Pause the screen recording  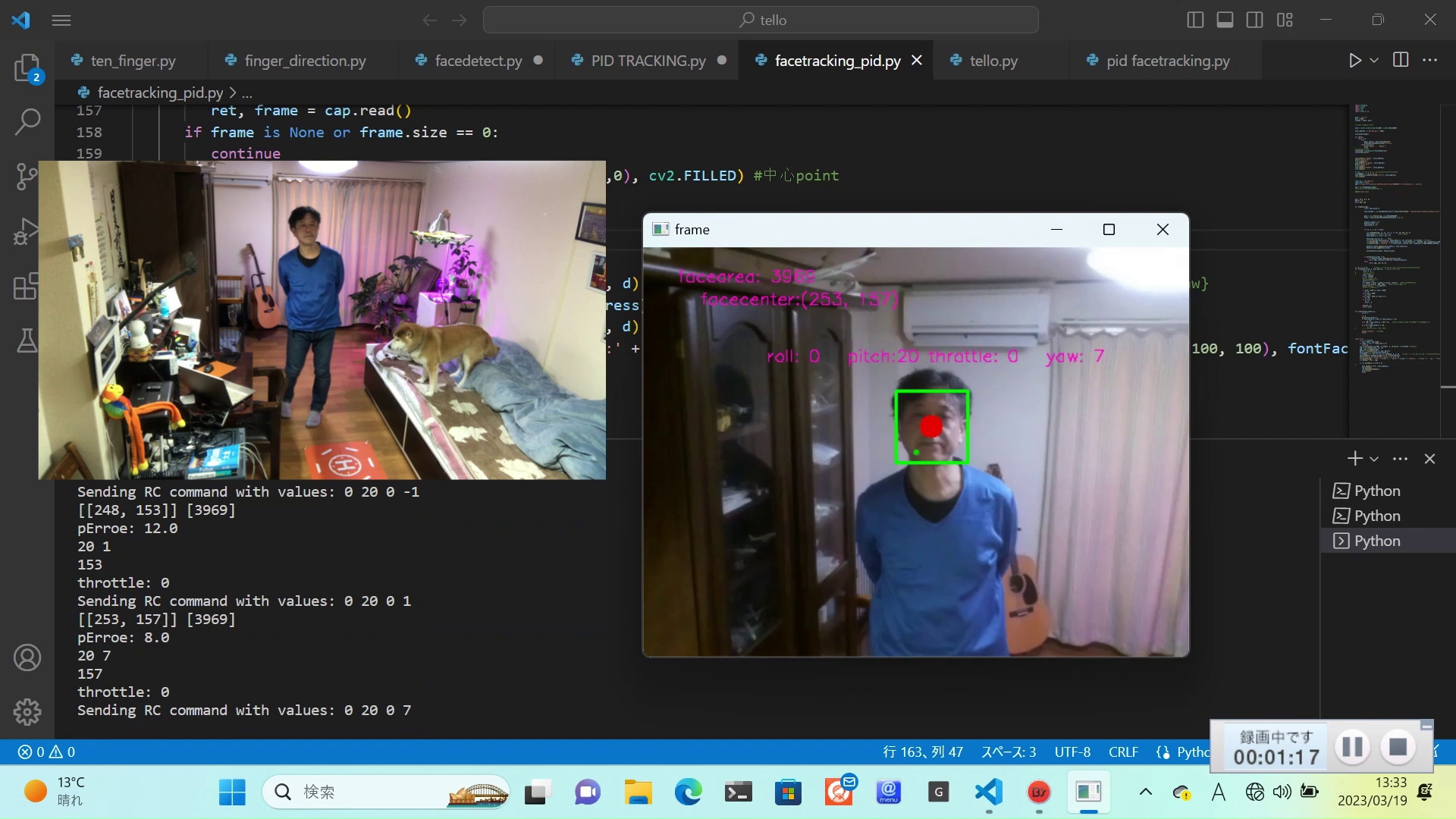pyautogui.click(x=1353, y=747)
